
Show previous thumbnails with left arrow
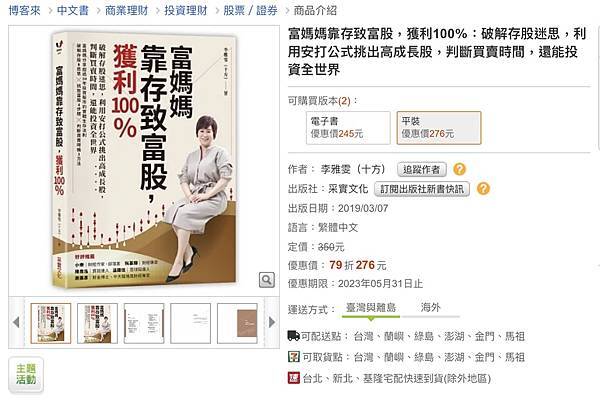pos(16,322)
